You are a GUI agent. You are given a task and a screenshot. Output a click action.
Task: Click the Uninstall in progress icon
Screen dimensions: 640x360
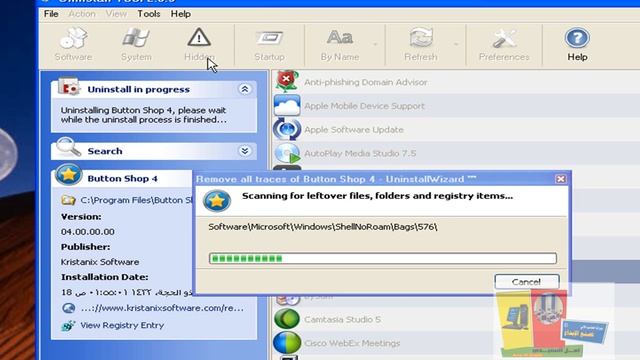coord(68,87)
